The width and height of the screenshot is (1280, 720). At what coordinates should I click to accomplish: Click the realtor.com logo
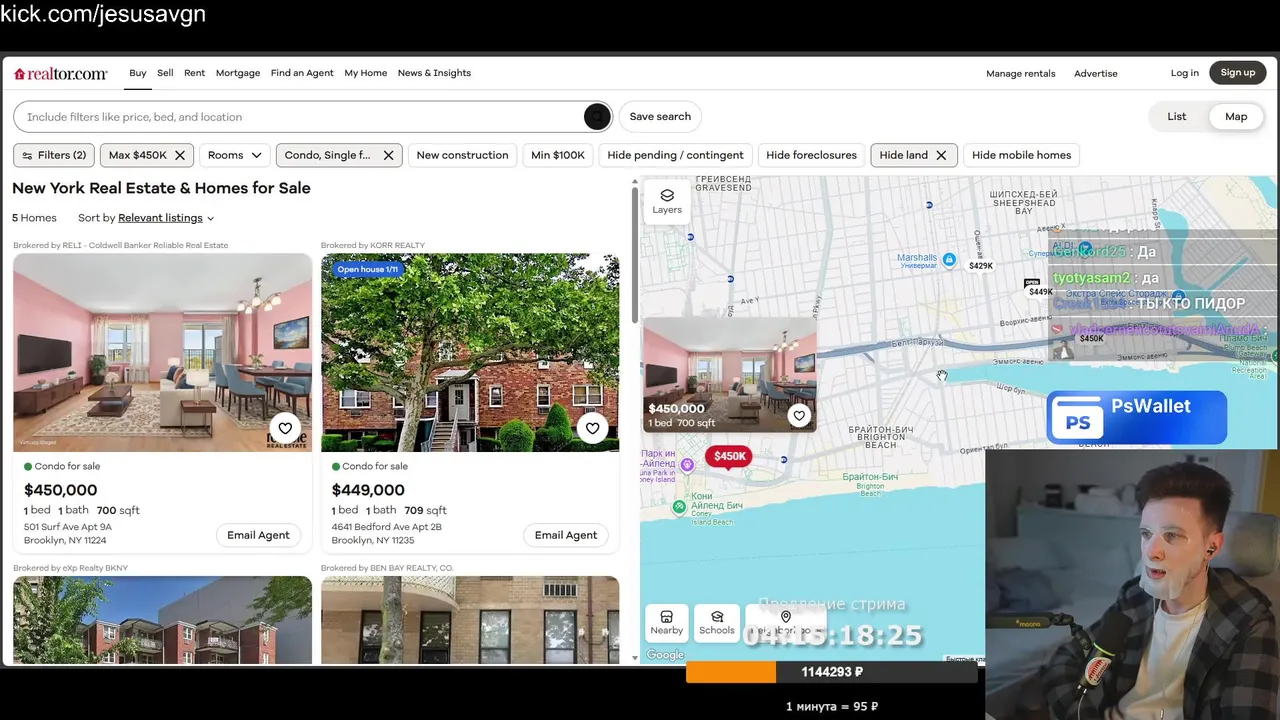[x=60, y=73]
